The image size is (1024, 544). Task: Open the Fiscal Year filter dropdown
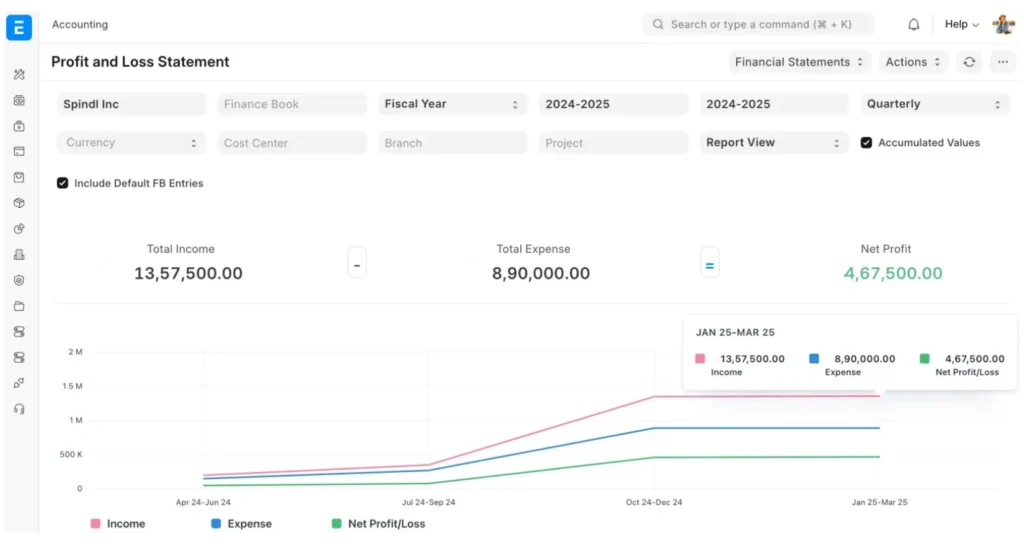point(452,104)
